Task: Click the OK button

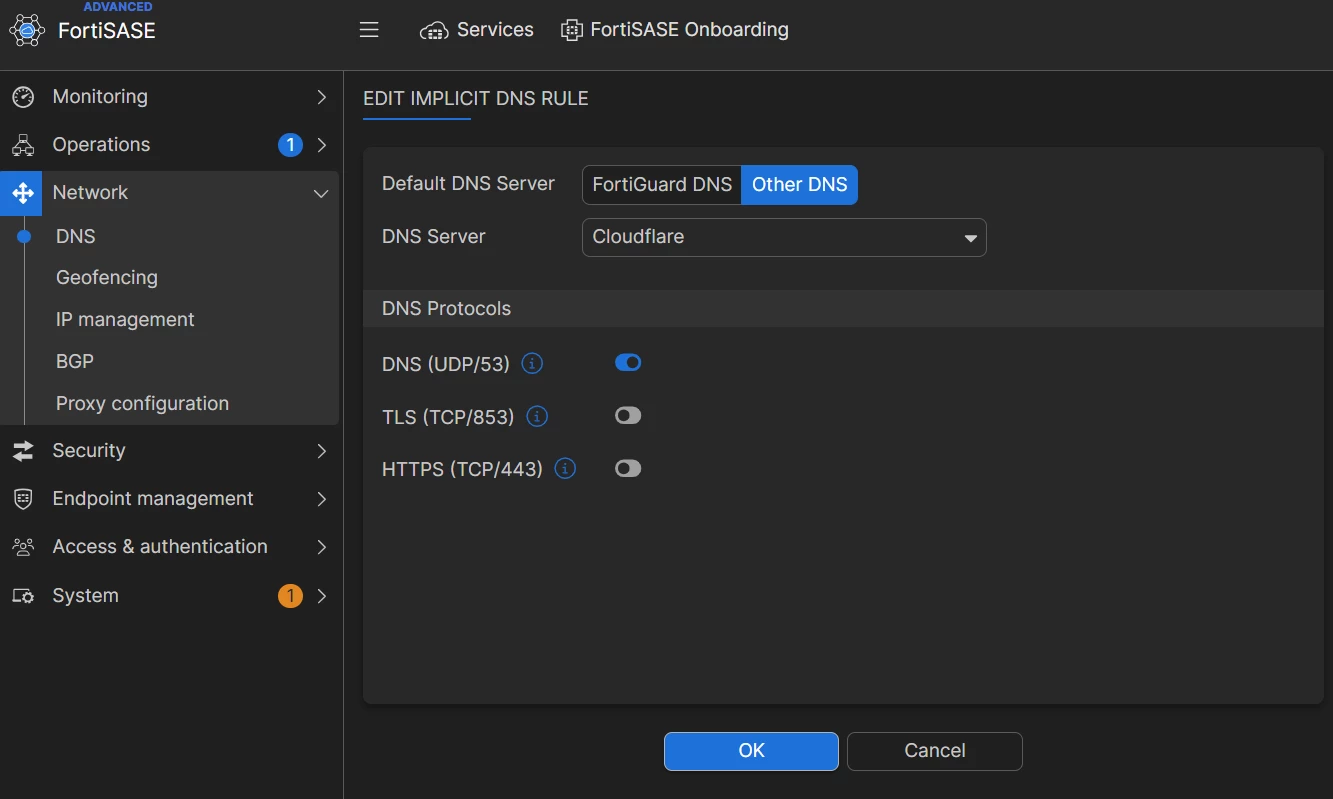Action: [x=751, y=751]
